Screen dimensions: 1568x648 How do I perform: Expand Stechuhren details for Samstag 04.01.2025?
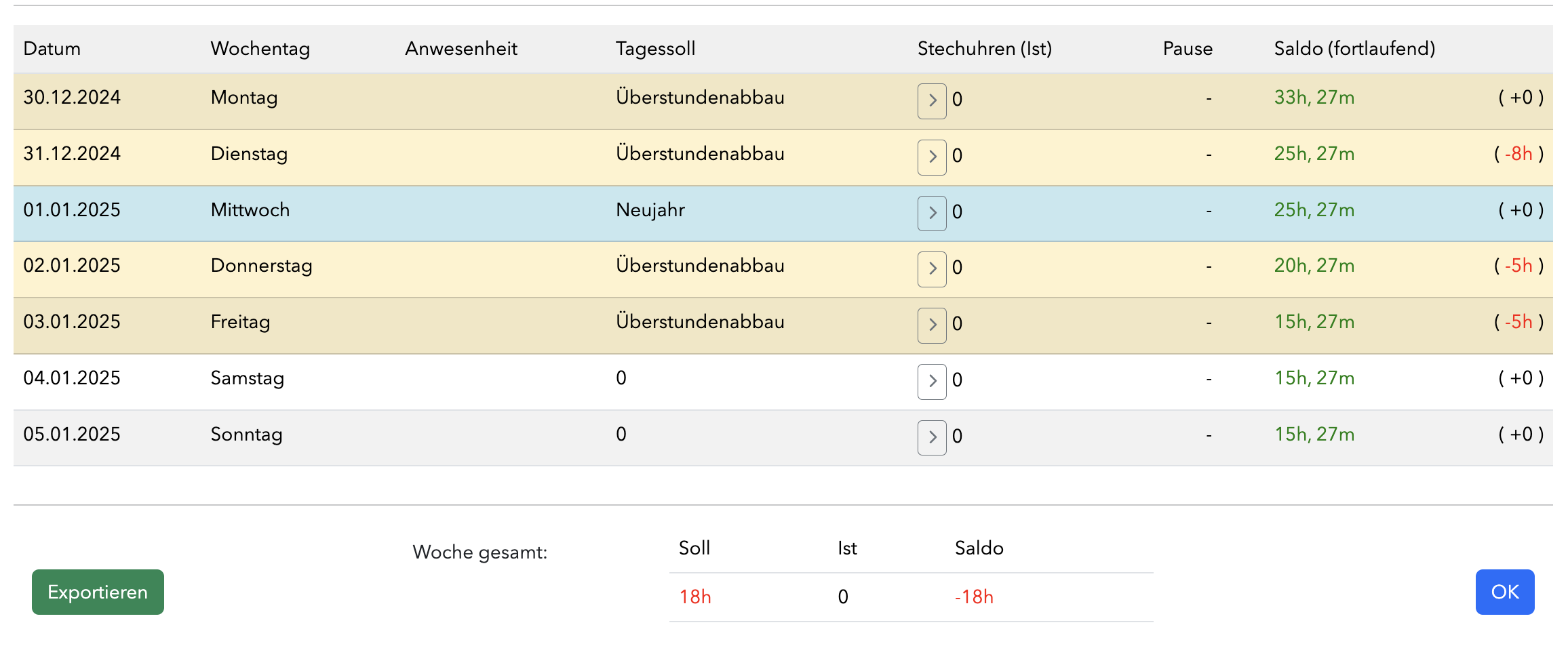tap(932, 382)
